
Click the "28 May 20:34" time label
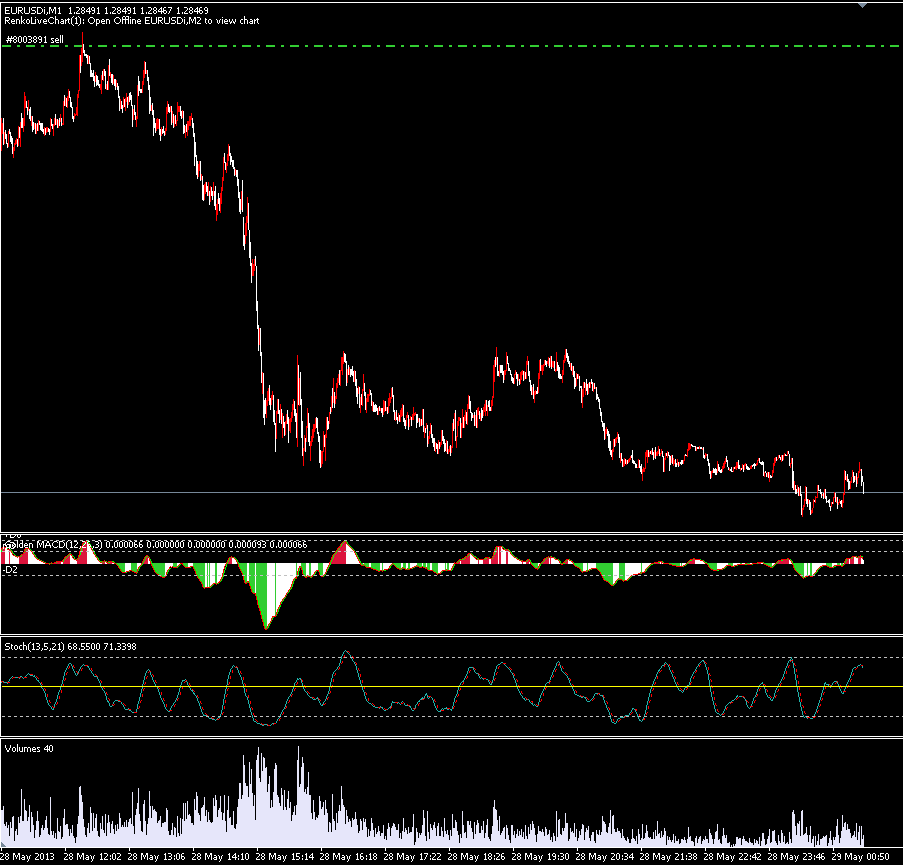605,856
